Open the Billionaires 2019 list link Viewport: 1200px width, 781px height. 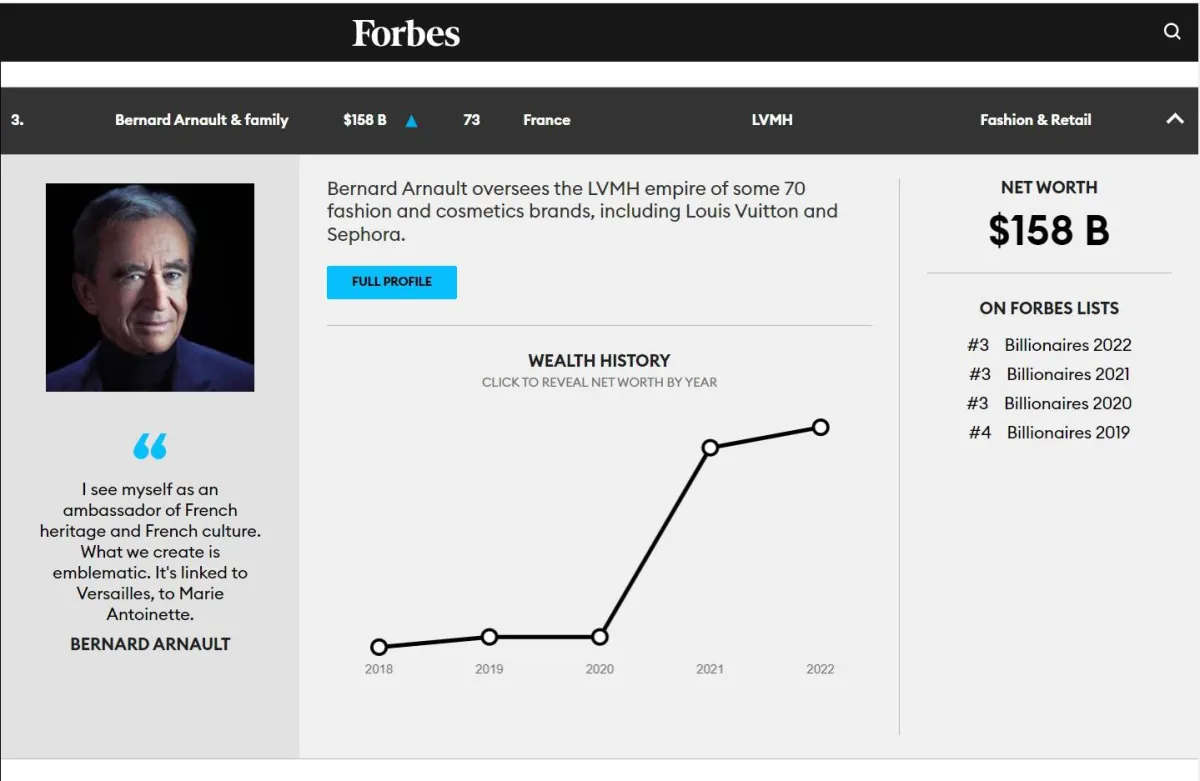(x=1068, y=432)
